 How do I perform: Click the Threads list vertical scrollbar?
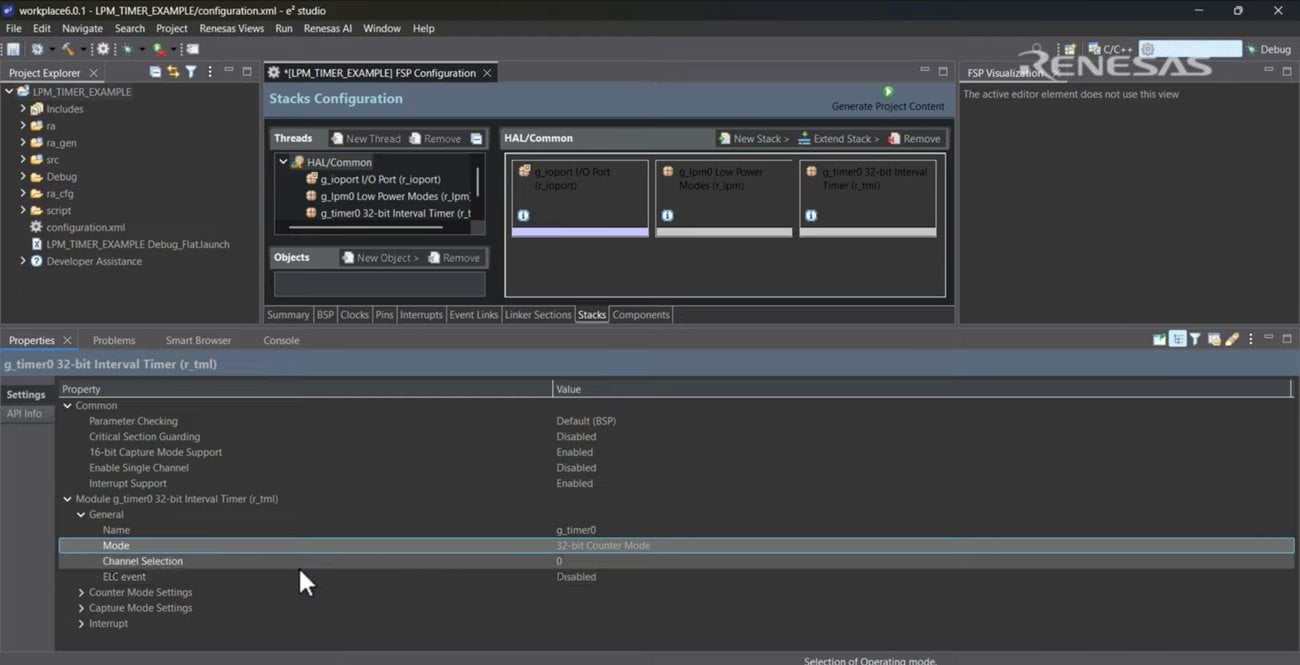[478, 182]
